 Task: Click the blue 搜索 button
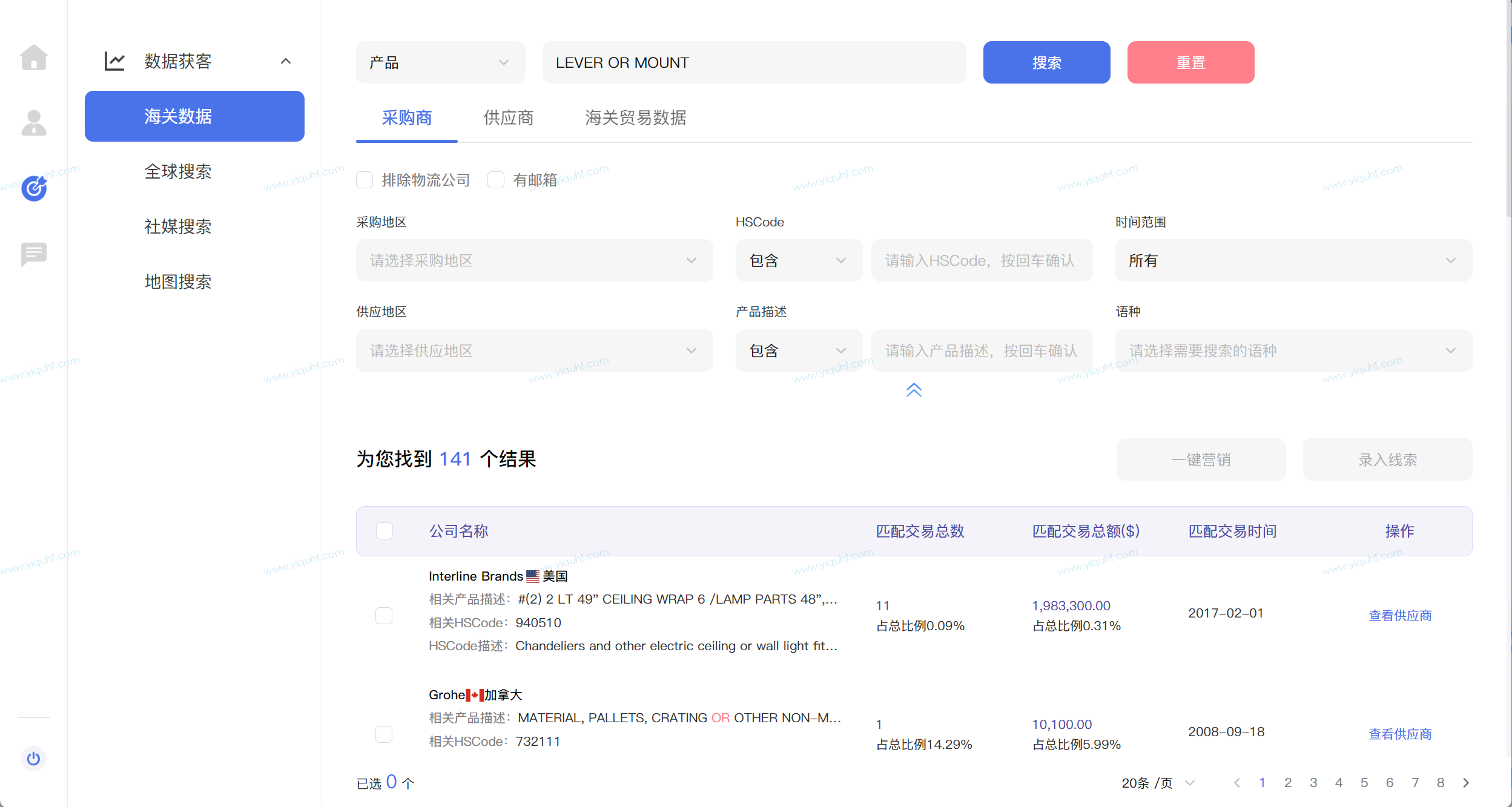[x=1047, y=62]
